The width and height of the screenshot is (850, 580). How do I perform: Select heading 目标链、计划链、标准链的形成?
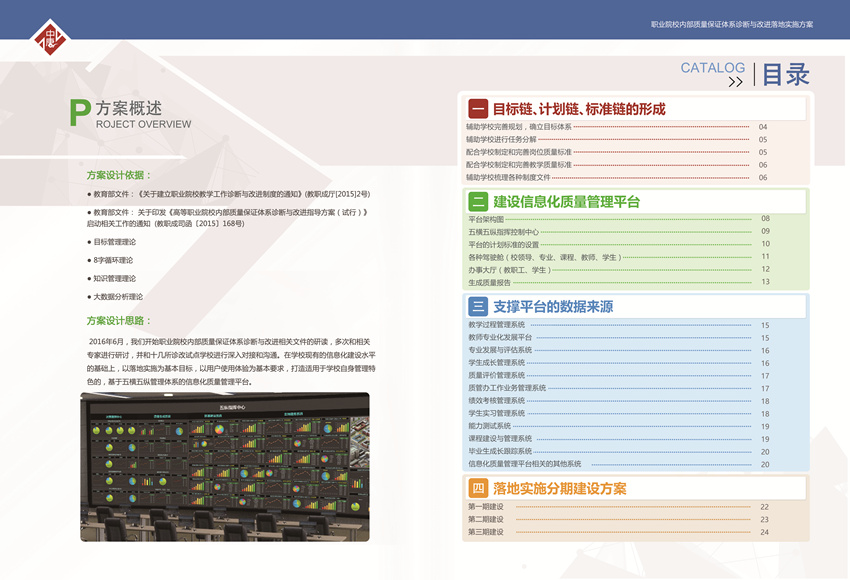[x=578, y=109]
